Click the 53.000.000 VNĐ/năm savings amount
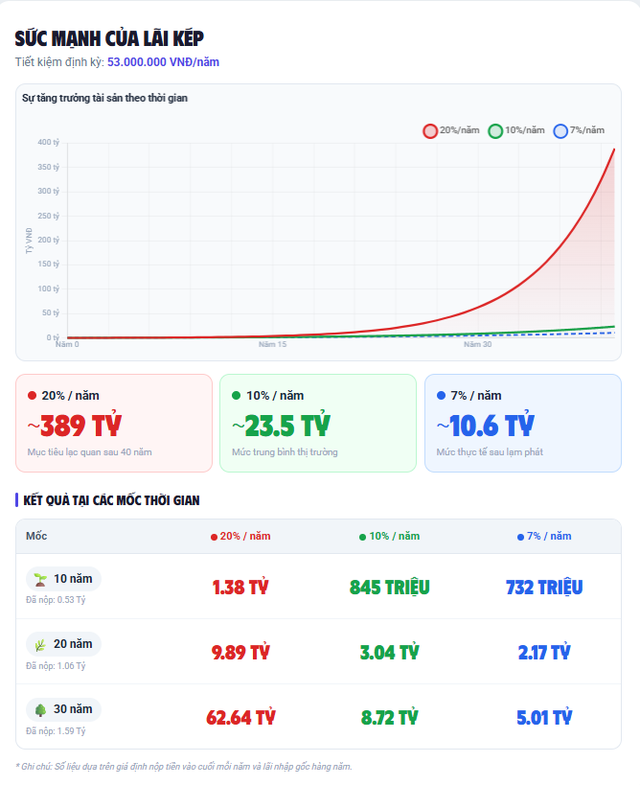This screenshot has width=640, height=785. pyautogui.click(x=163, y=62)
